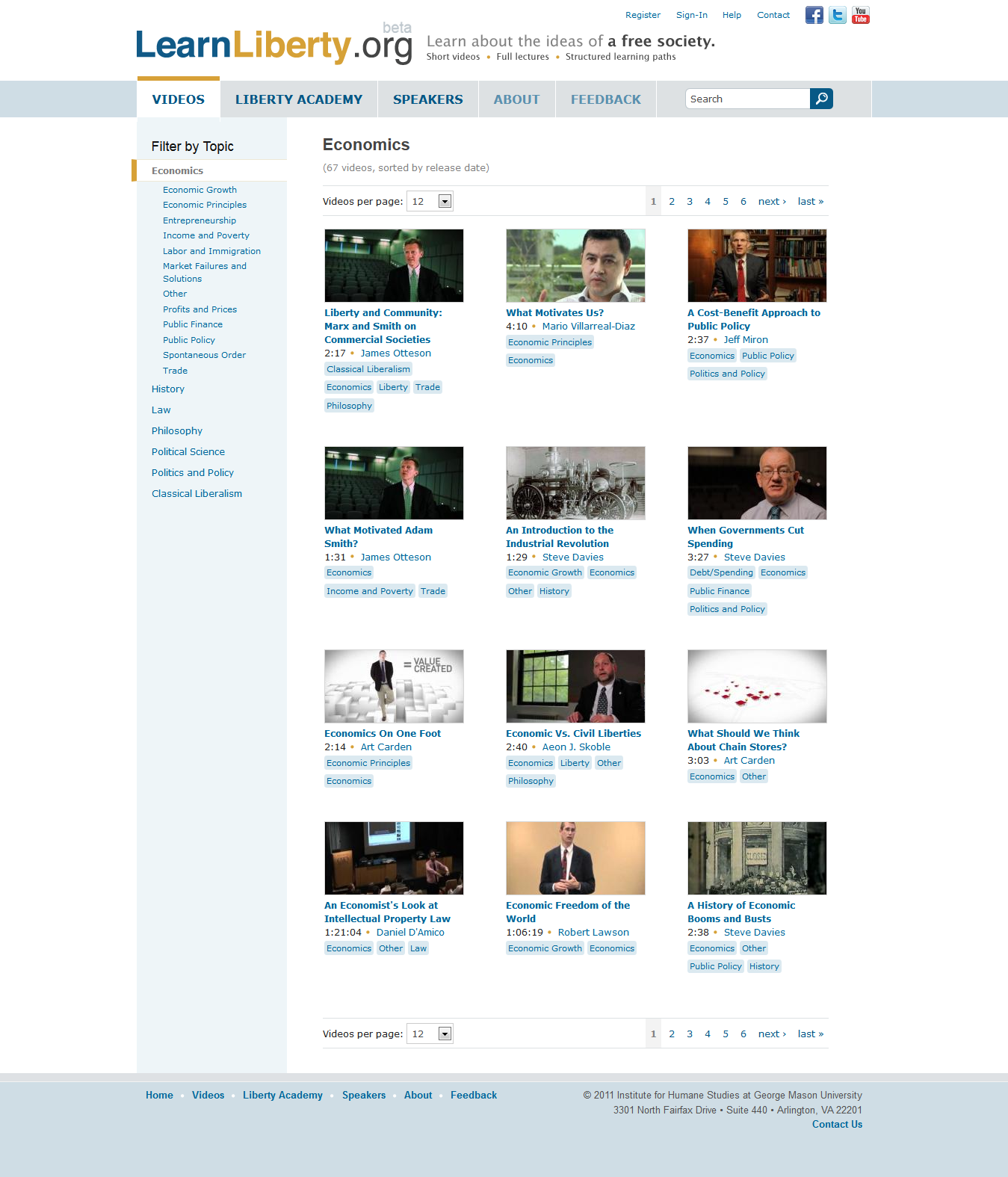
Task: Open the FEEDBACK tab
Action: [x=606, y=99]
